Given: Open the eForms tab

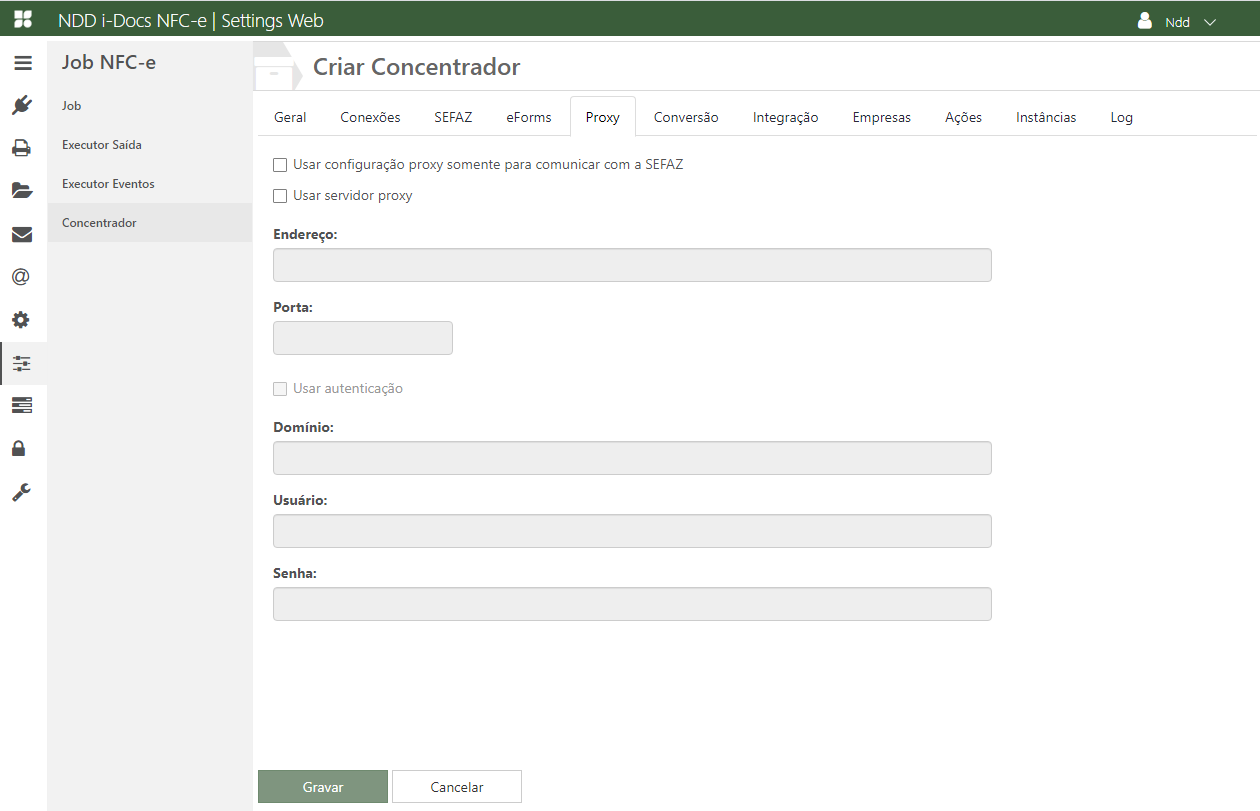Looking at the screenshot, I should click(x=529, y=117).
